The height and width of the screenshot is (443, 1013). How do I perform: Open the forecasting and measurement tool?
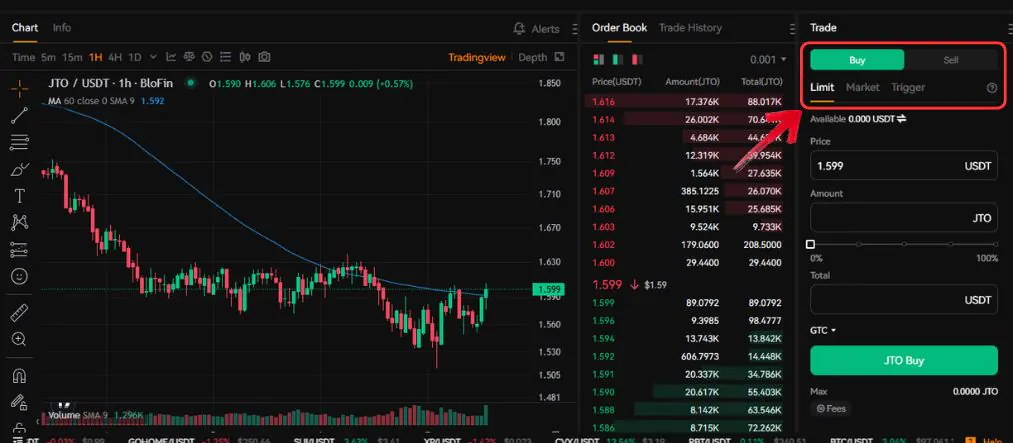19,250
